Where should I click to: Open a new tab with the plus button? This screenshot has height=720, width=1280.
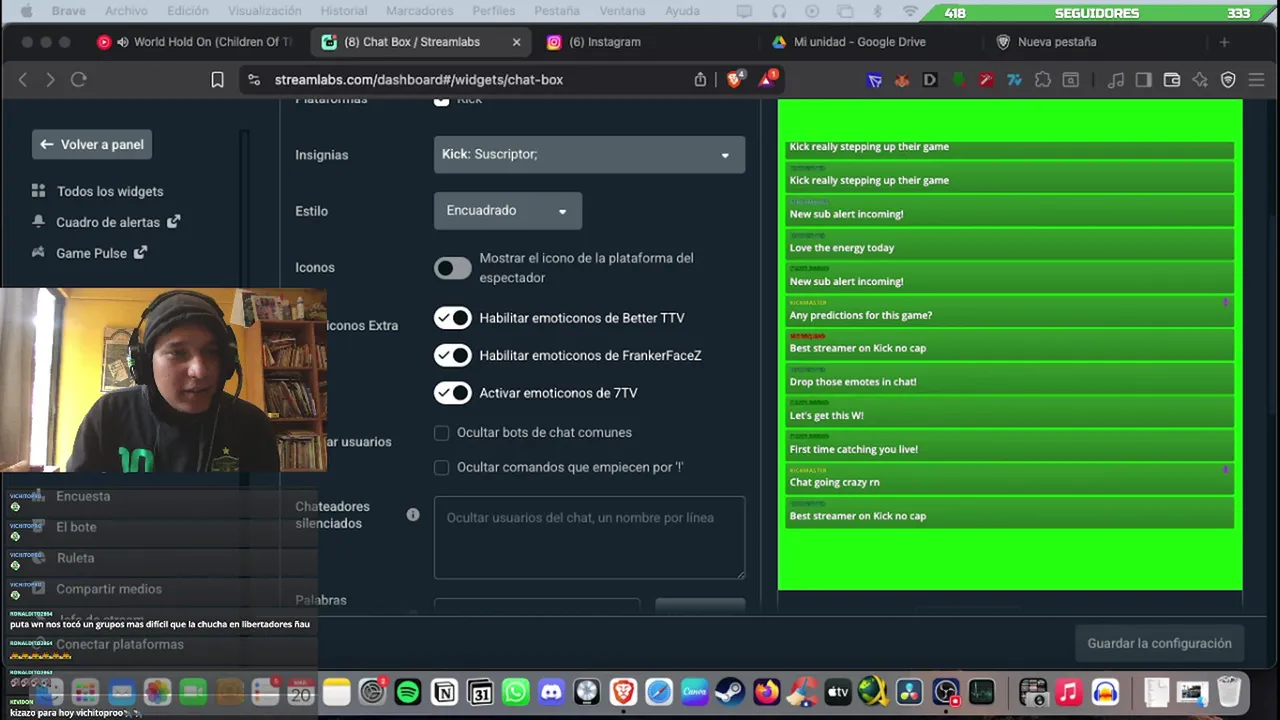1224,42
